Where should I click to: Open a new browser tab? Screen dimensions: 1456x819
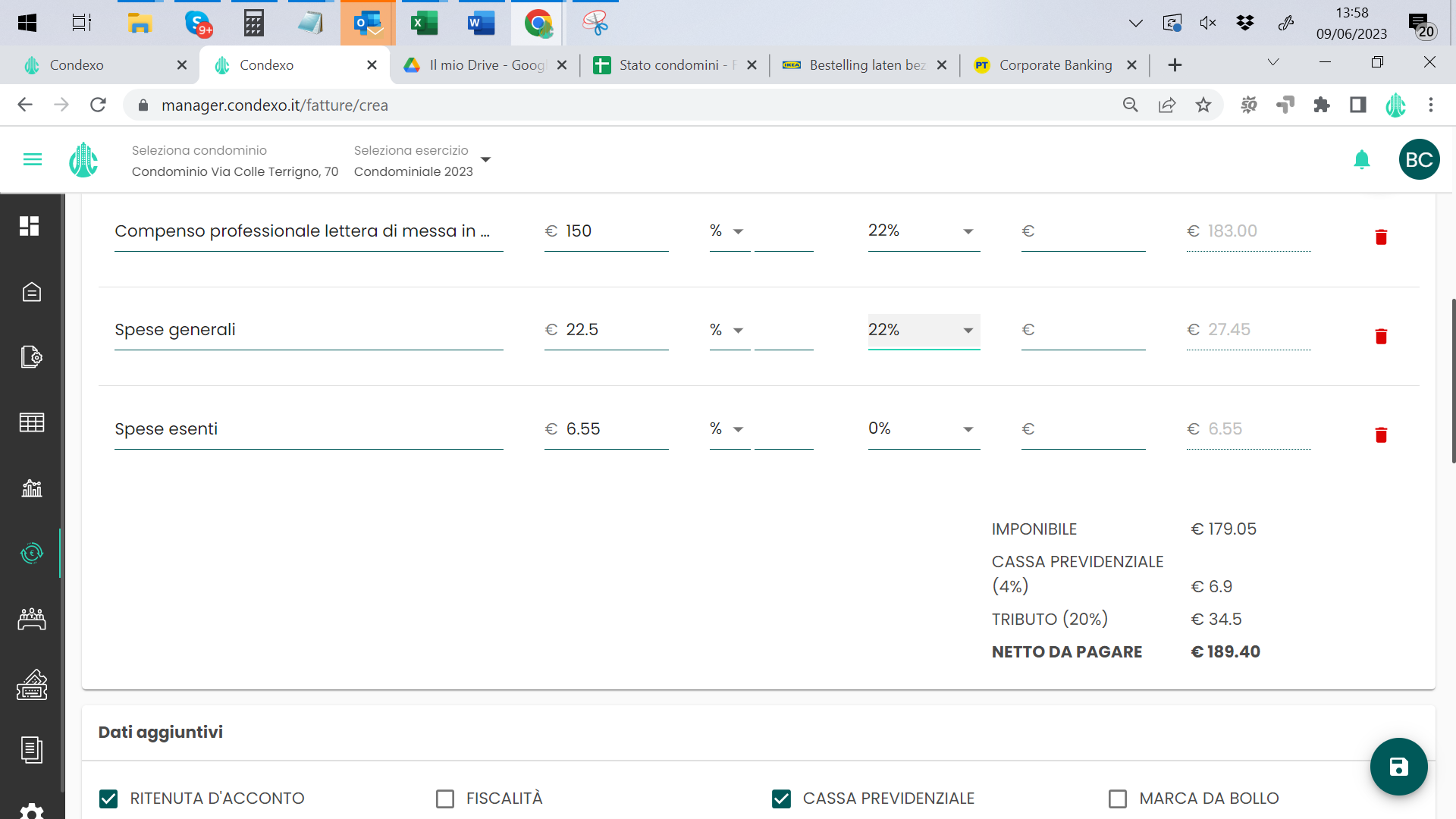[x=1175, y=65]
